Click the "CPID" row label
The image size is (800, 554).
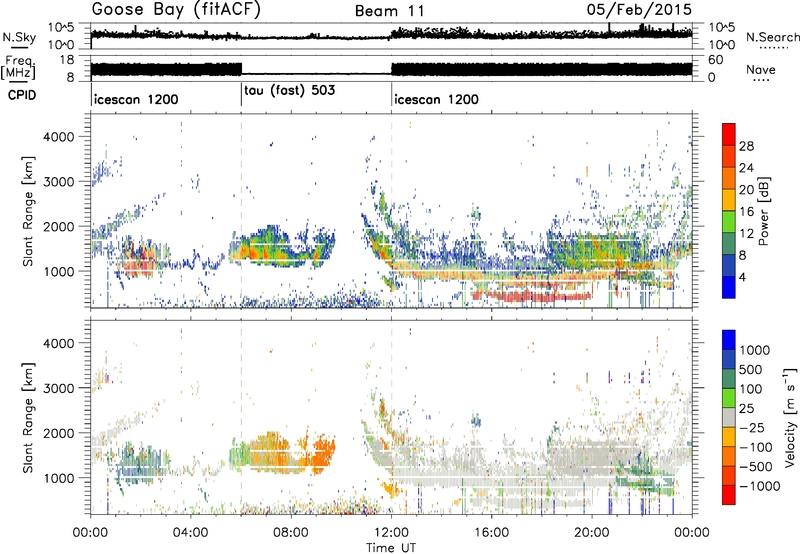click(x=22, y=95)
